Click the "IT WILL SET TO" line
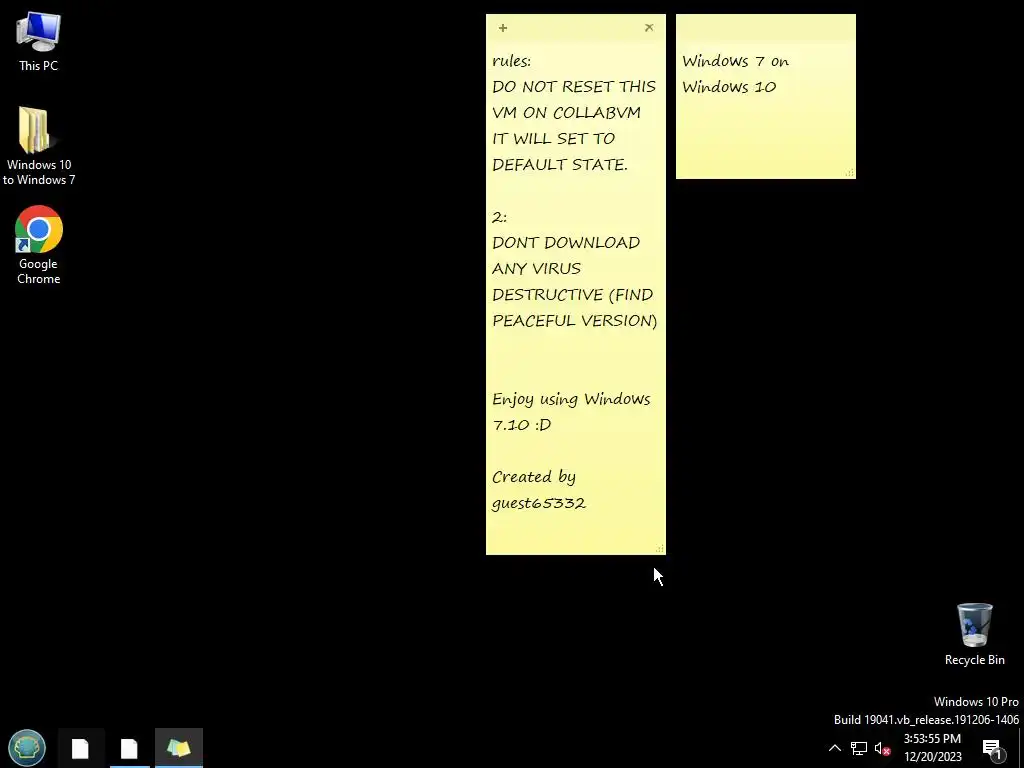The height and width of the screenshot is (768, 1024). (553, 138)
